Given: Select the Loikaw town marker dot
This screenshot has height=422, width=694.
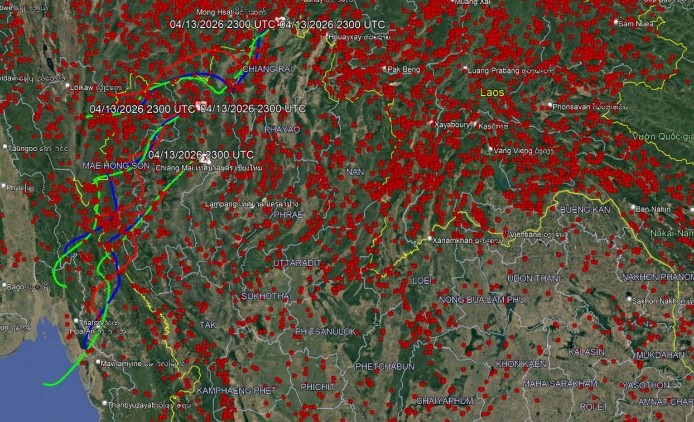Looking at the screenshot, I should (67, 86).
